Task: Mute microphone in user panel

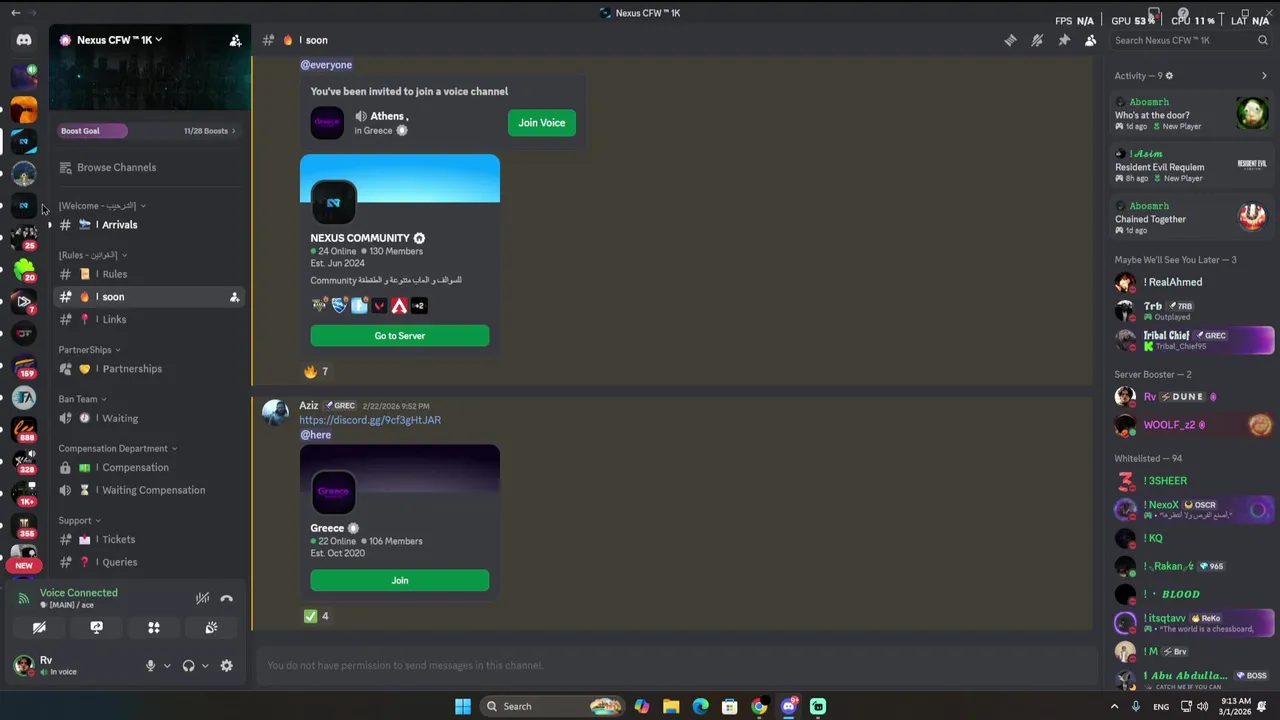Action: 151,666
